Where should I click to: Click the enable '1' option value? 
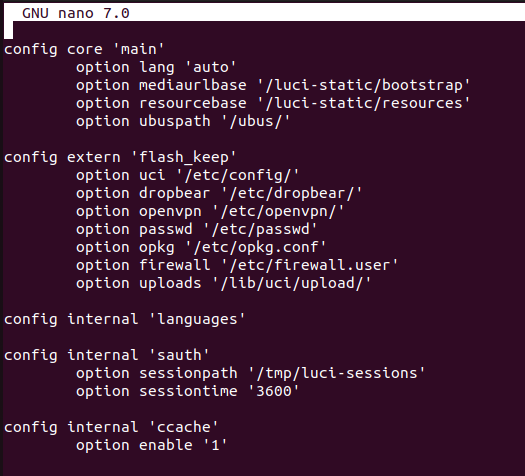pos(215,446)
